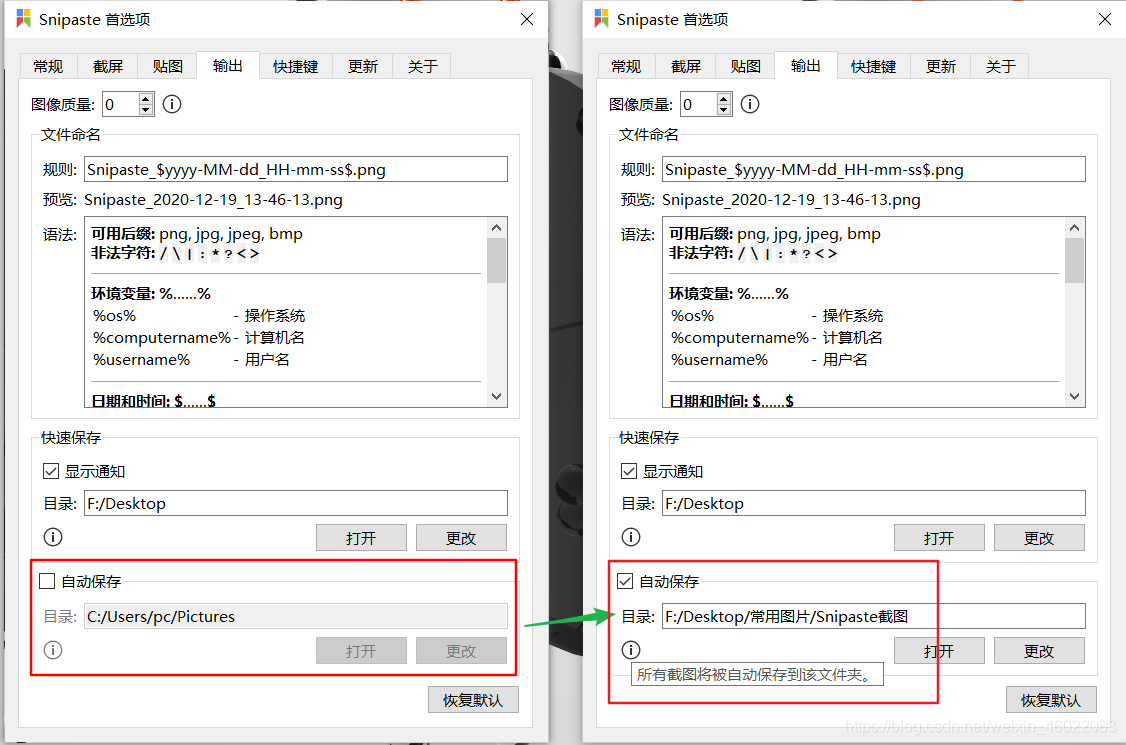Open 常规 tab in right window
The width and height of the screenshot is (1126, 745).
point(626,66)
